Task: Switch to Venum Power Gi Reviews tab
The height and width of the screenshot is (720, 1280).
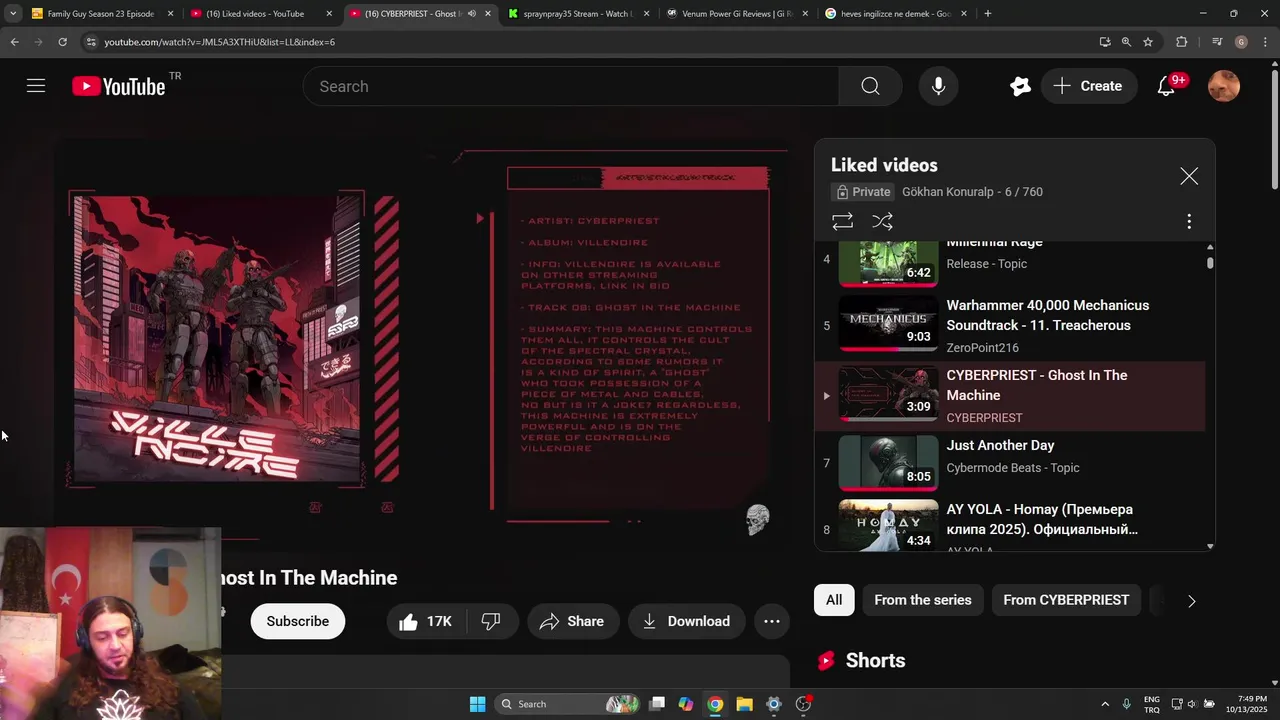Action: 737,14
